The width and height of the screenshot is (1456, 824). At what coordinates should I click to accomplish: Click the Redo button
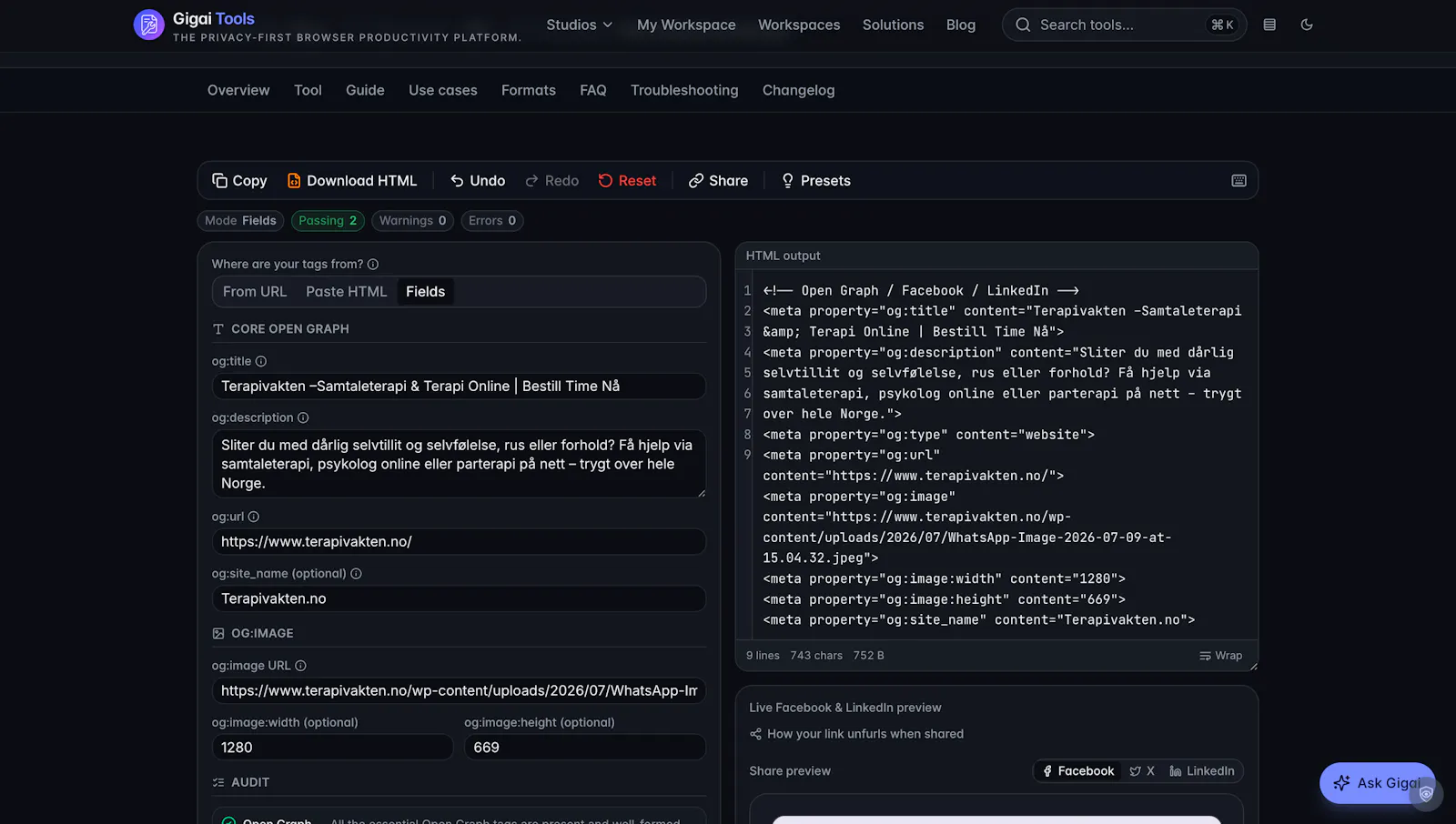tap(552, 181)
